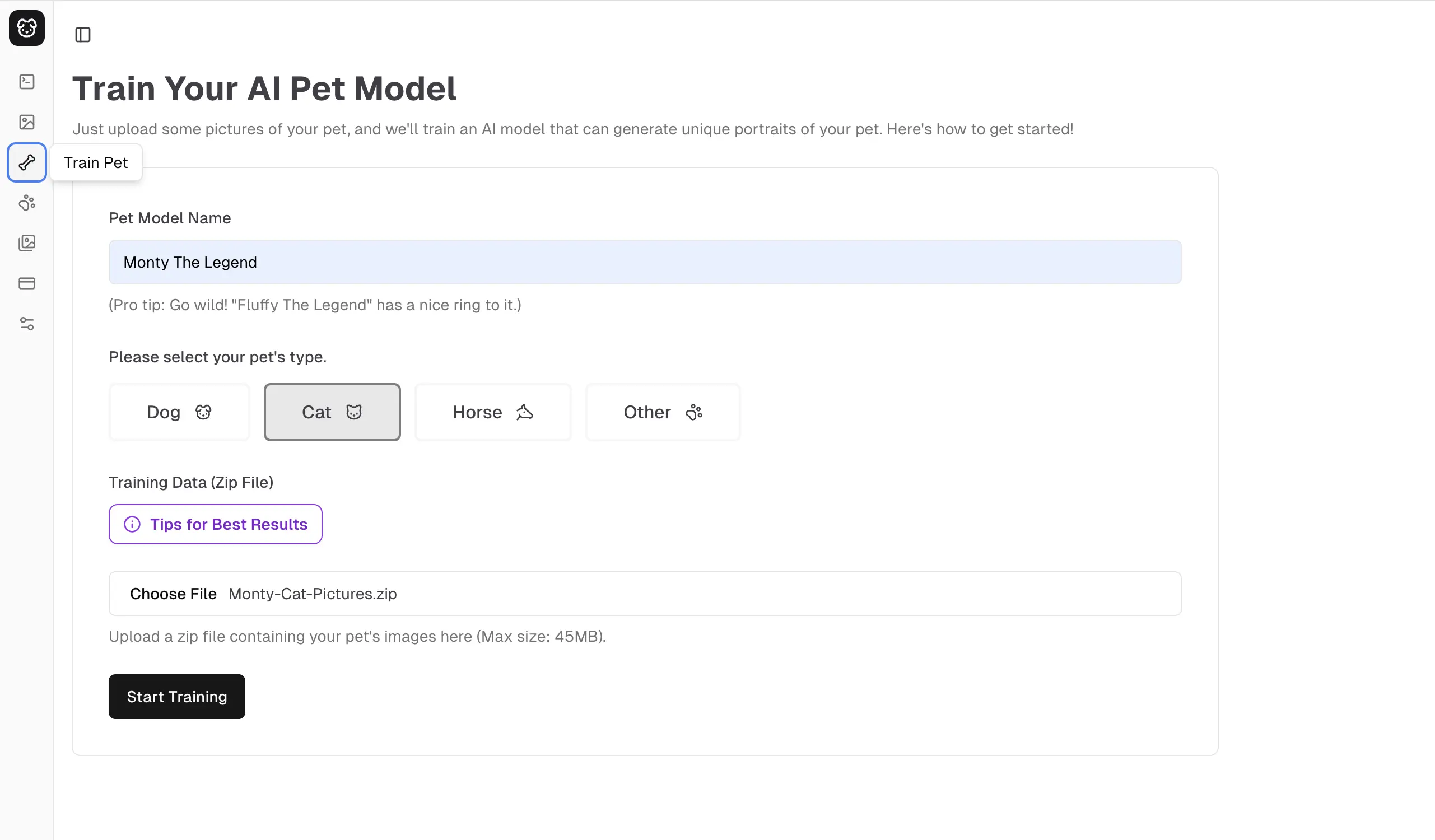Image resolution: width=1435 pixels, height=840 pixels.
Task: Click the Choose File button
Action: point(173,594)
